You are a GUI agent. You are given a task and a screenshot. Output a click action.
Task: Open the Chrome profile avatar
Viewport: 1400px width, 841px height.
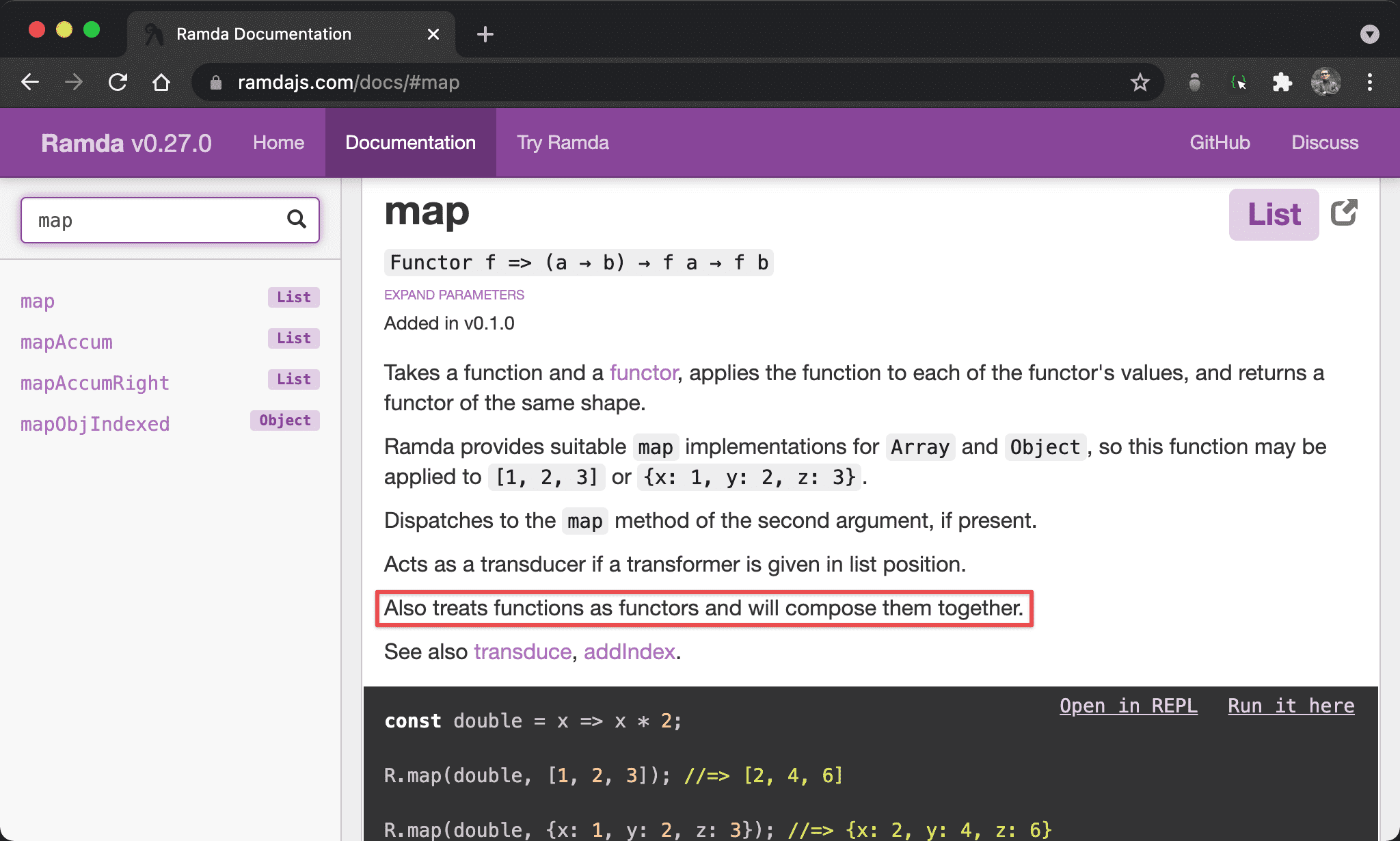(1325, 83)
